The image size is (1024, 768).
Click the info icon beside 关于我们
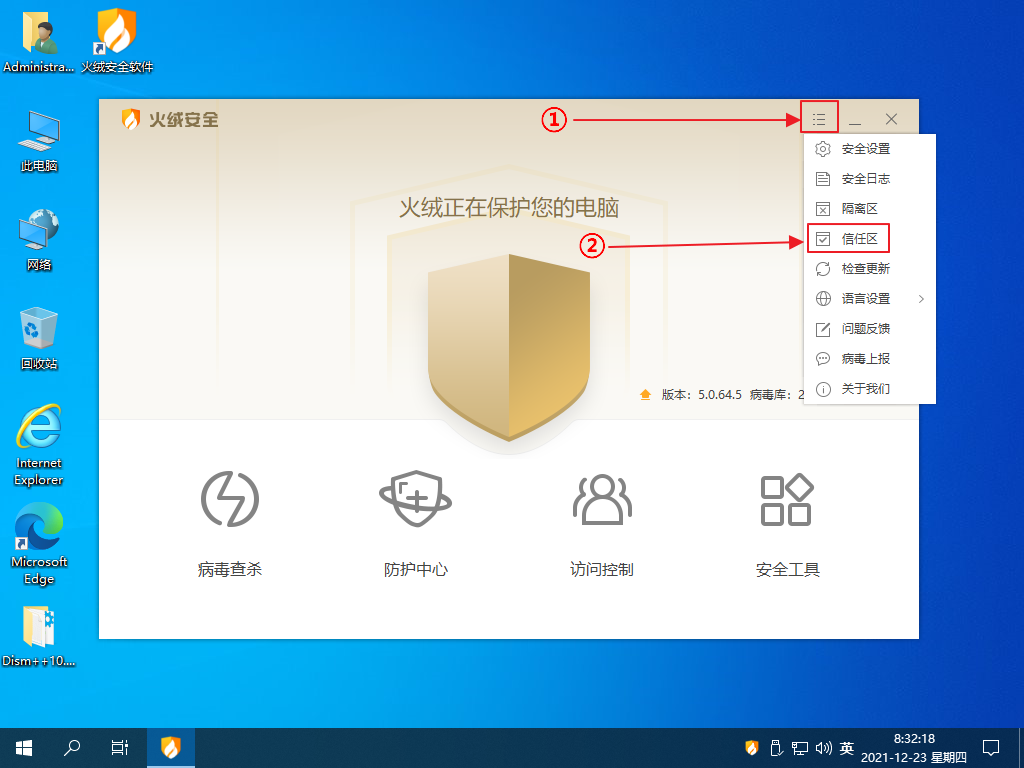tap(823, 389)
